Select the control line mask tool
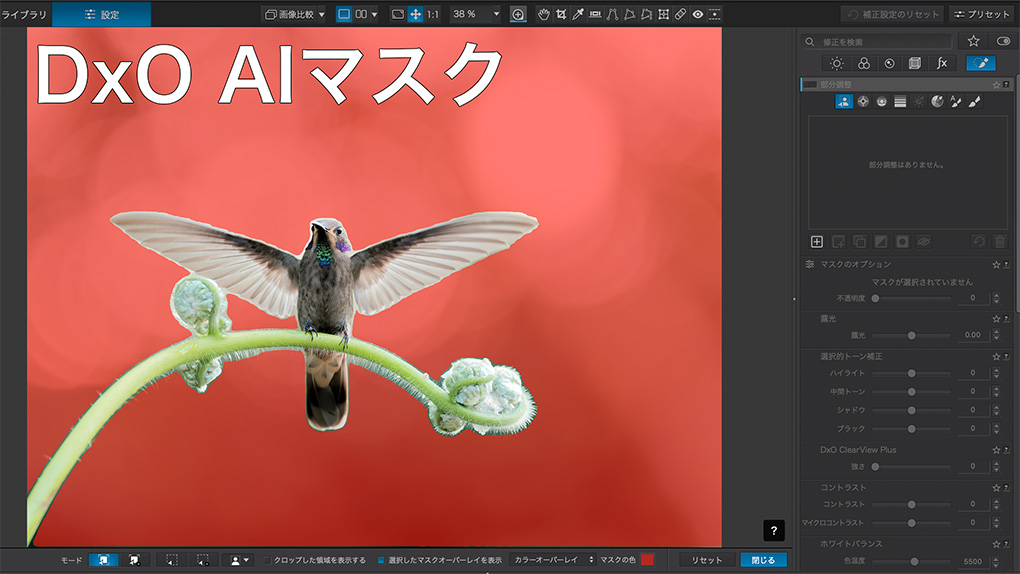The width and height of the screenshot is (1020, 574). tap(881, 102)
